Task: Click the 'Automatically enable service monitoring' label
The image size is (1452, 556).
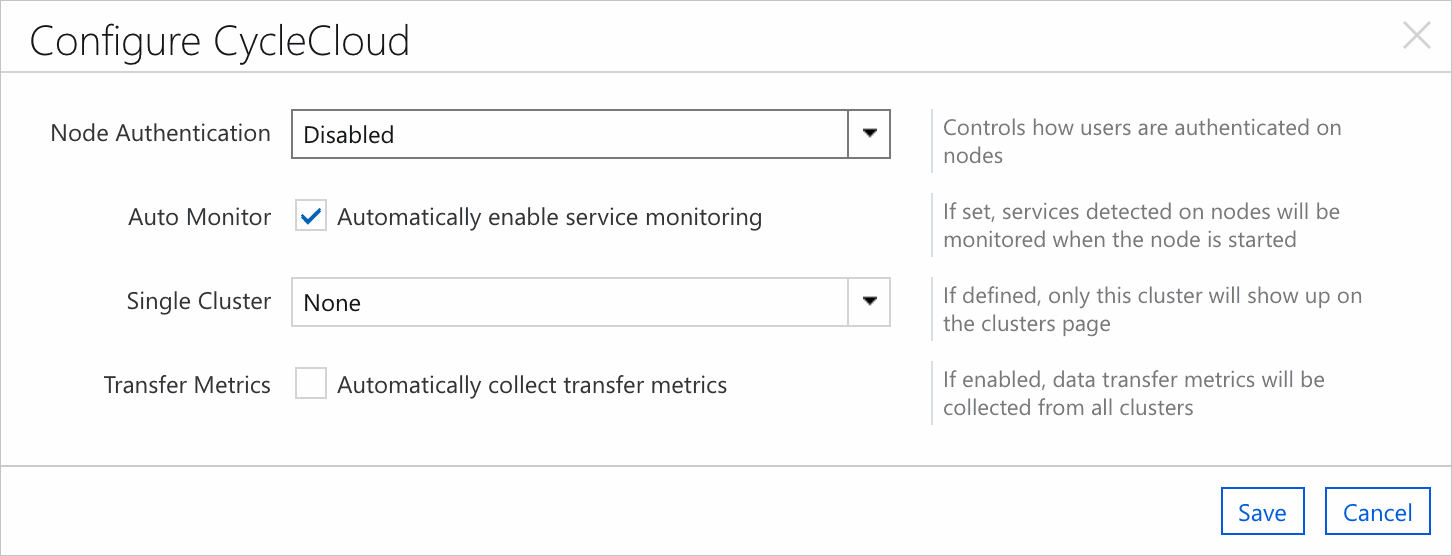Action: coord(549,217)
